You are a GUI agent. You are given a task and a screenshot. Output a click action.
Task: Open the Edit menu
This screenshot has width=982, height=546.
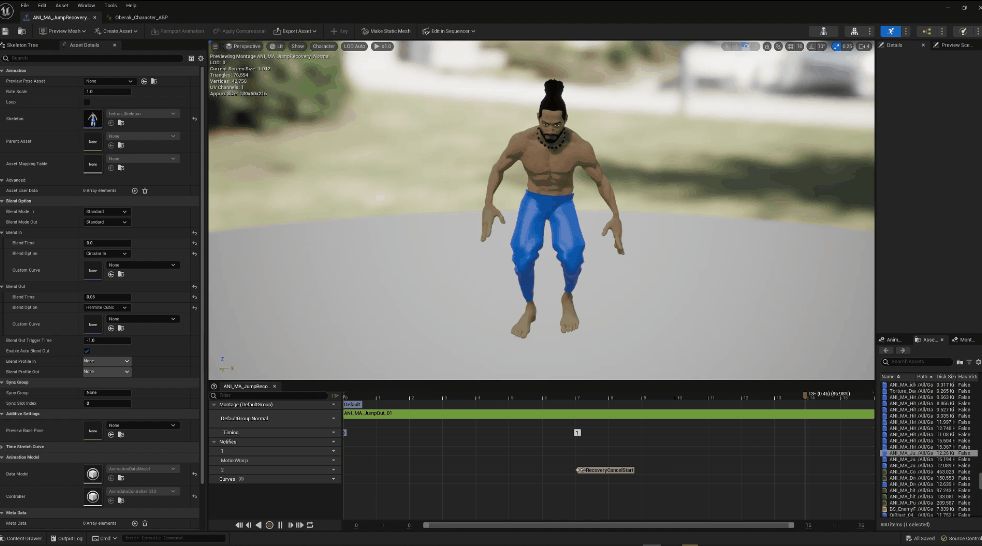point(42,5)
